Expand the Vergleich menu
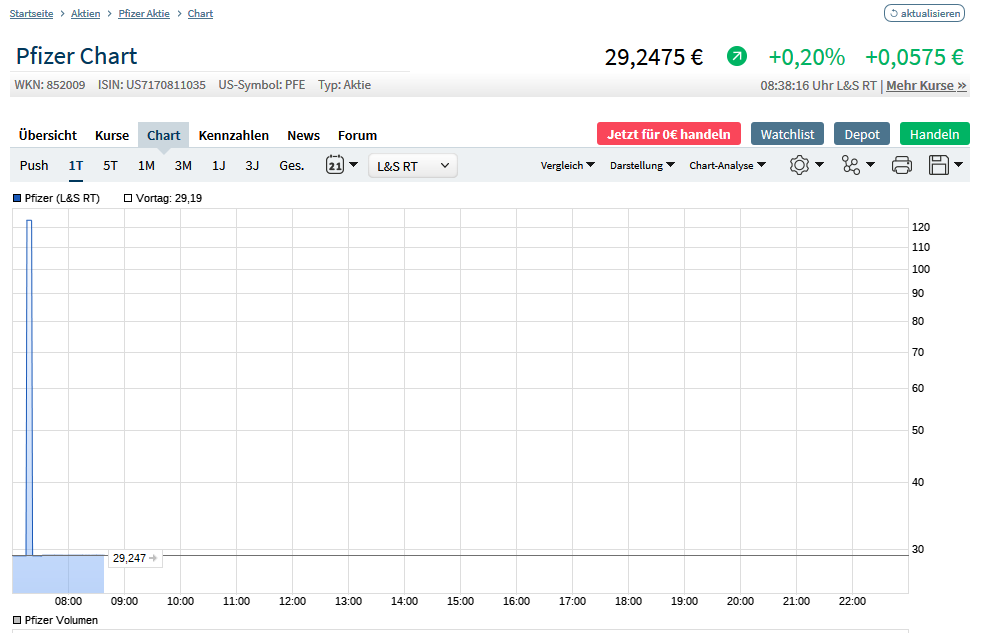Image resolution: width=987 pixels, height=633 pixels. click(567, 165)
